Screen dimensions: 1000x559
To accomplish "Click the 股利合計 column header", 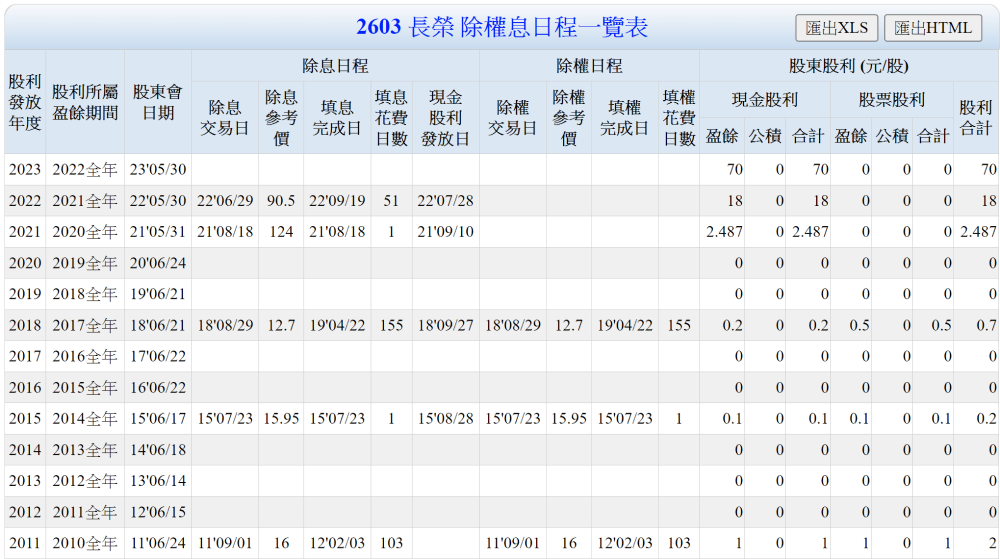I will (x=976, y=117).
